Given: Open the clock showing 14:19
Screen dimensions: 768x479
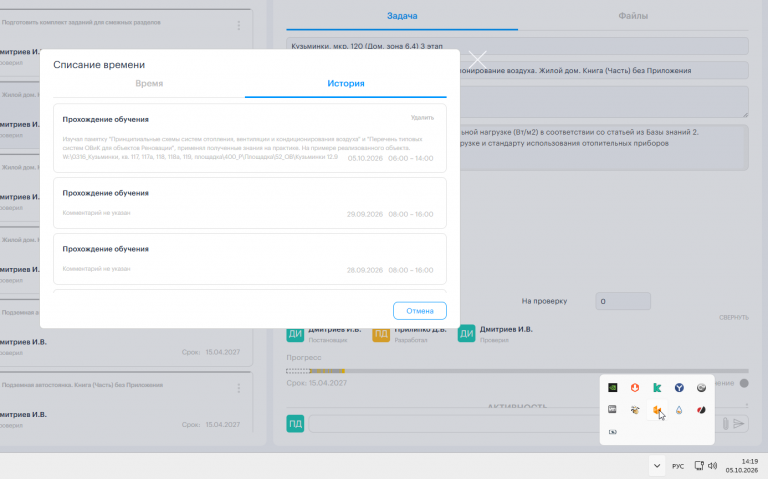Looking at the screenshot, I should coord(742,466).
